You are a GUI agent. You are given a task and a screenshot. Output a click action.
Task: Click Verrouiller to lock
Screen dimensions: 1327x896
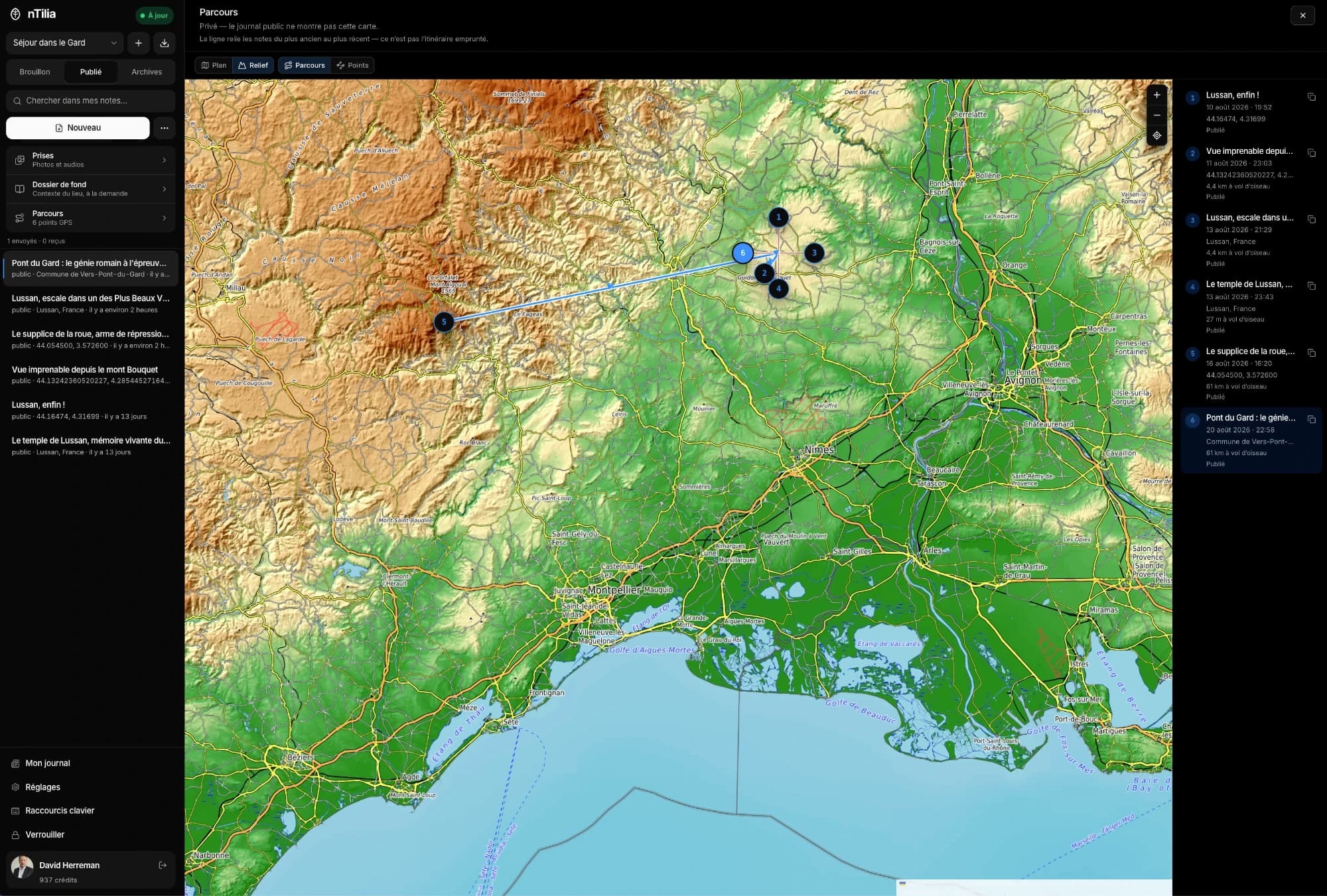(x=44, y=835)
